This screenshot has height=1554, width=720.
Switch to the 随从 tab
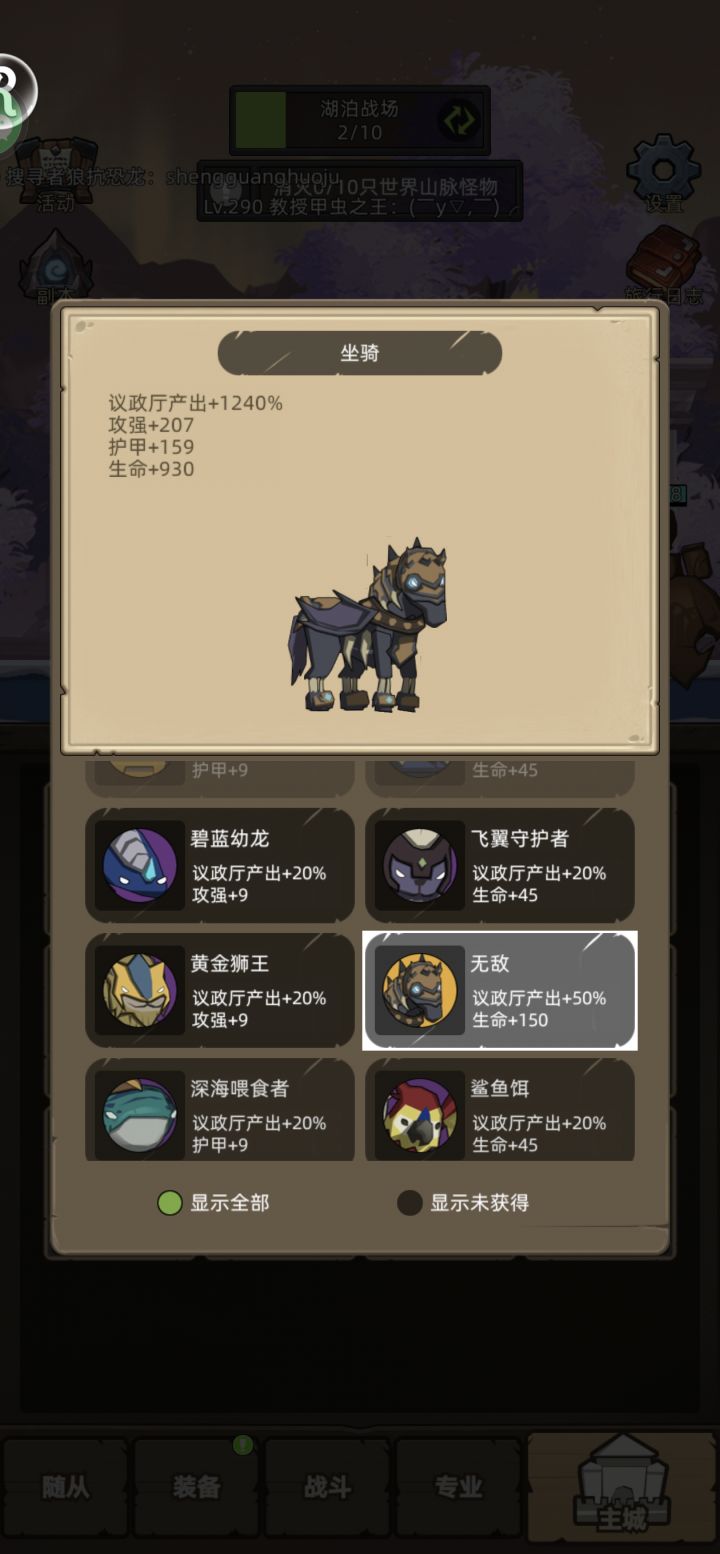(x=65, y=1488)
